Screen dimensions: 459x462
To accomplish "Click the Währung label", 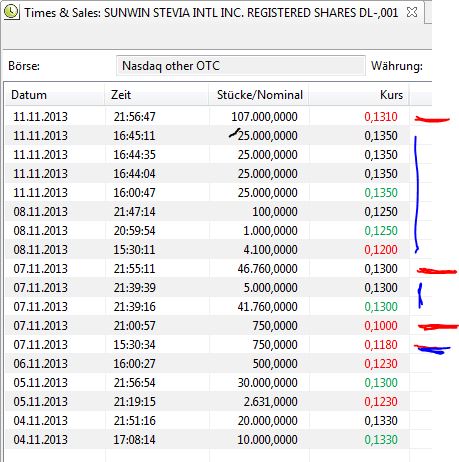I will coord(397,66).
